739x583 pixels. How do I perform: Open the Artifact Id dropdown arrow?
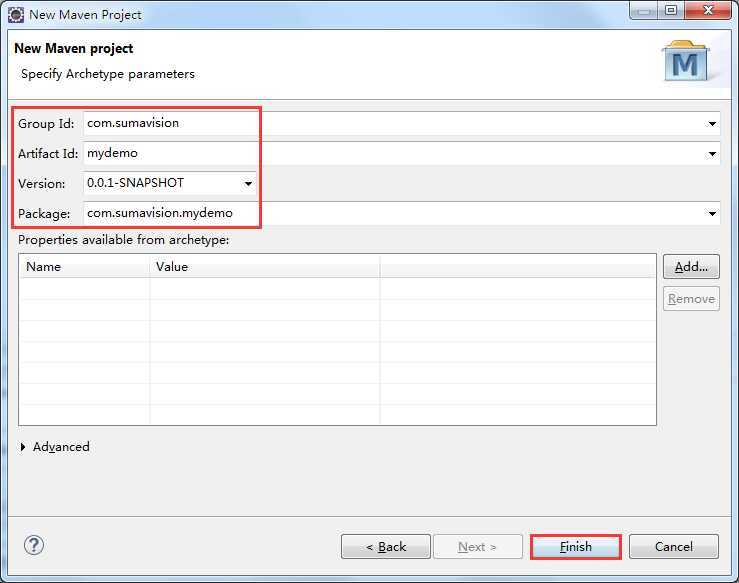(712, 154)
